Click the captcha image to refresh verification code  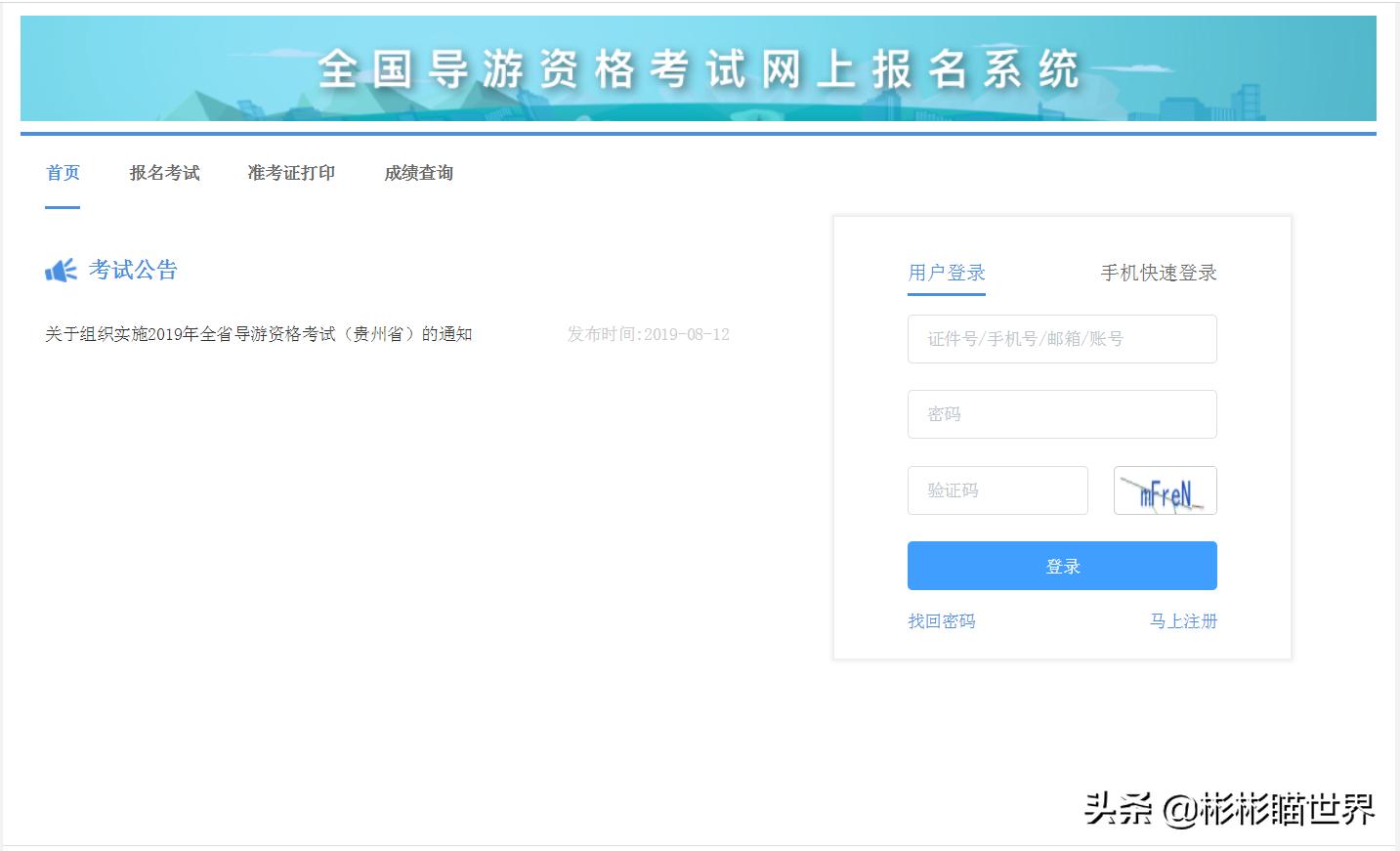pos(1165,490)
